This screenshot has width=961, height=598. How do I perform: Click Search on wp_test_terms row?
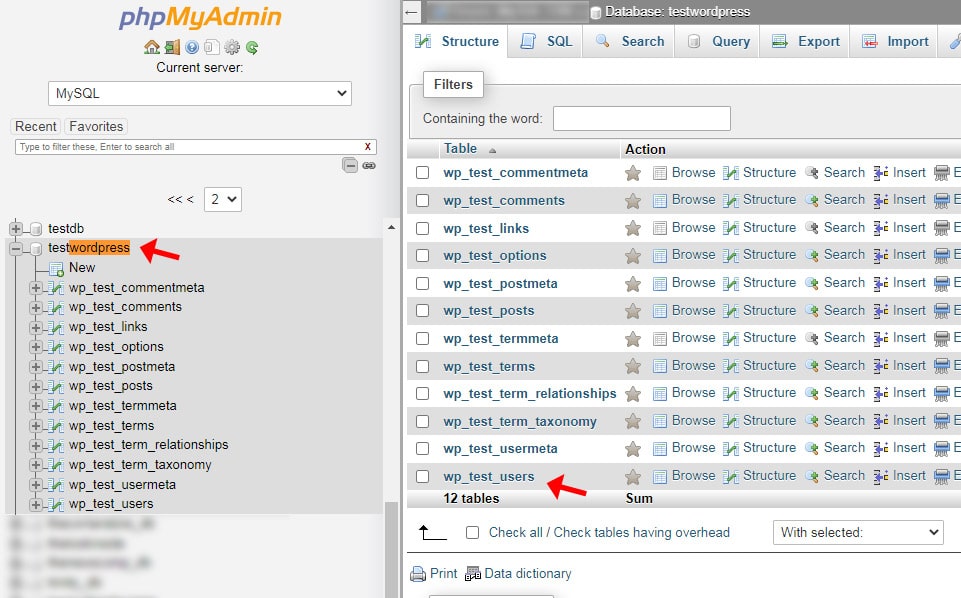click(835, 365)
